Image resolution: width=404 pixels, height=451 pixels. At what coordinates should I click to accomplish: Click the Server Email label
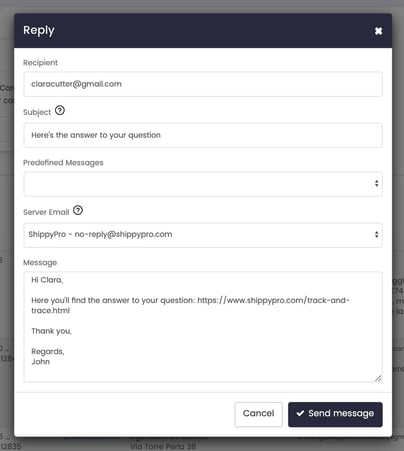46,212
